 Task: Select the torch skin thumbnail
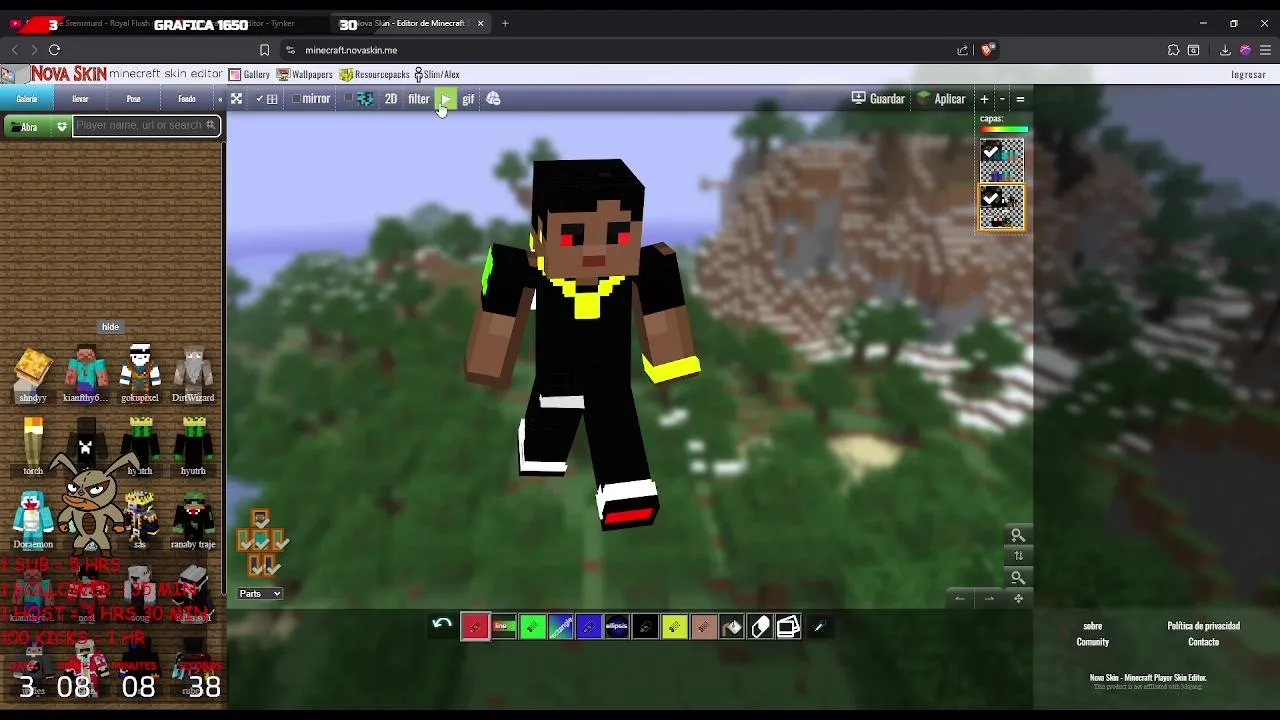coord(33,447)
